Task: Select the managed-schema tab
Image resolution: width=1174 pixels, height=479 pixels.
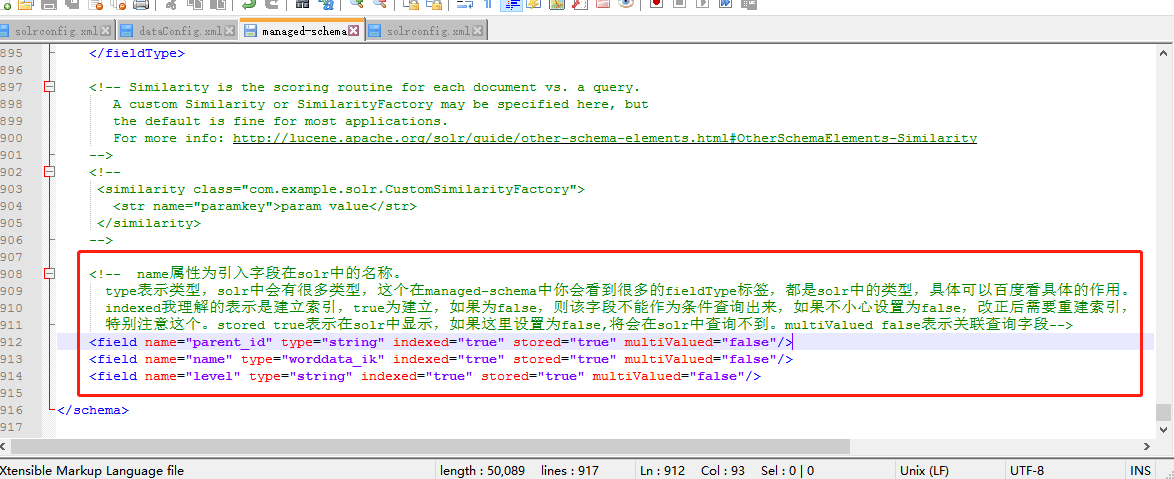Action: (x=301, y=30)
